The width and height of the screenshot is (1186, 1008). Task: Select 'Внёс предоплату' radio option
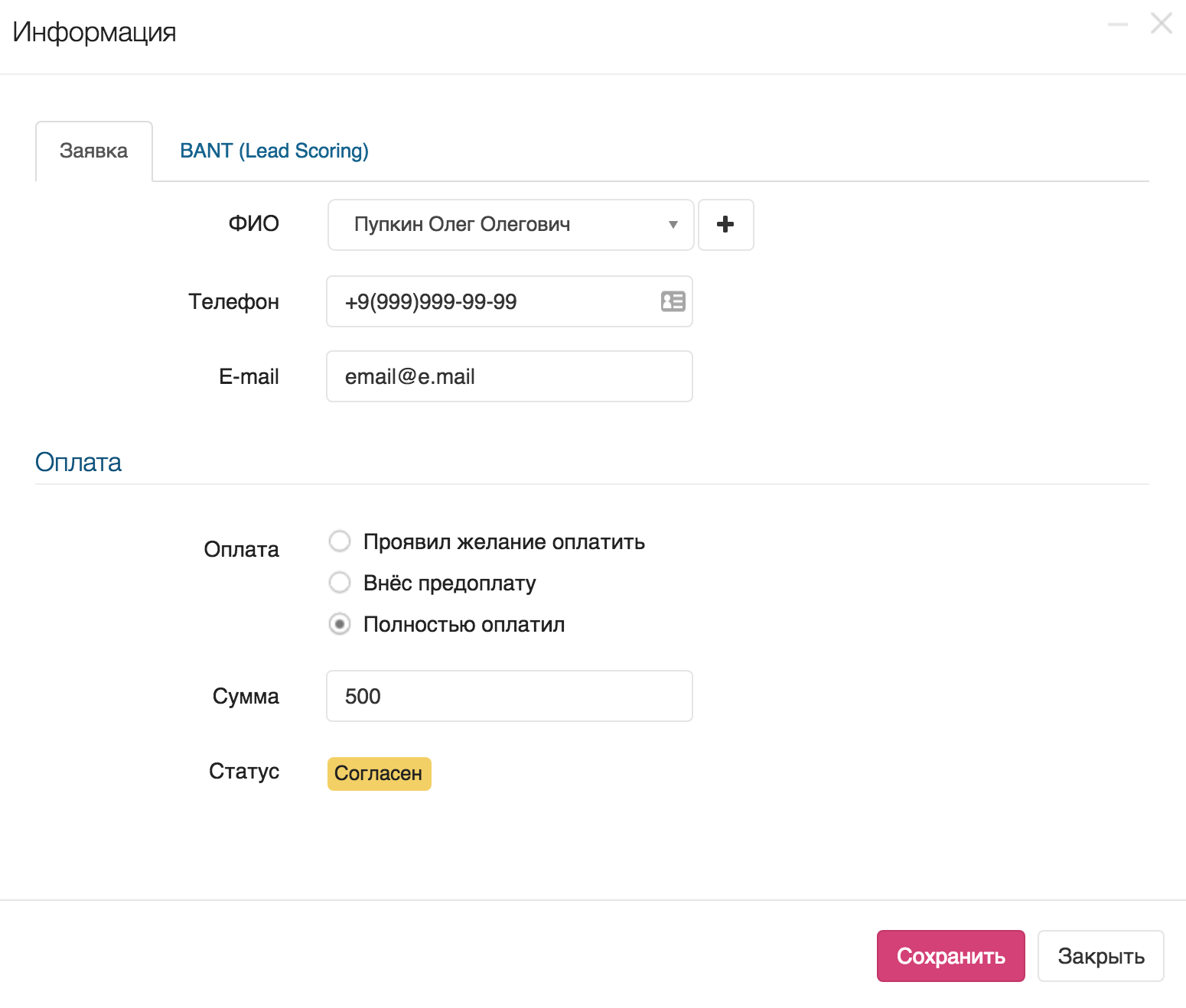pyautogui.click(x=340, y=583)
